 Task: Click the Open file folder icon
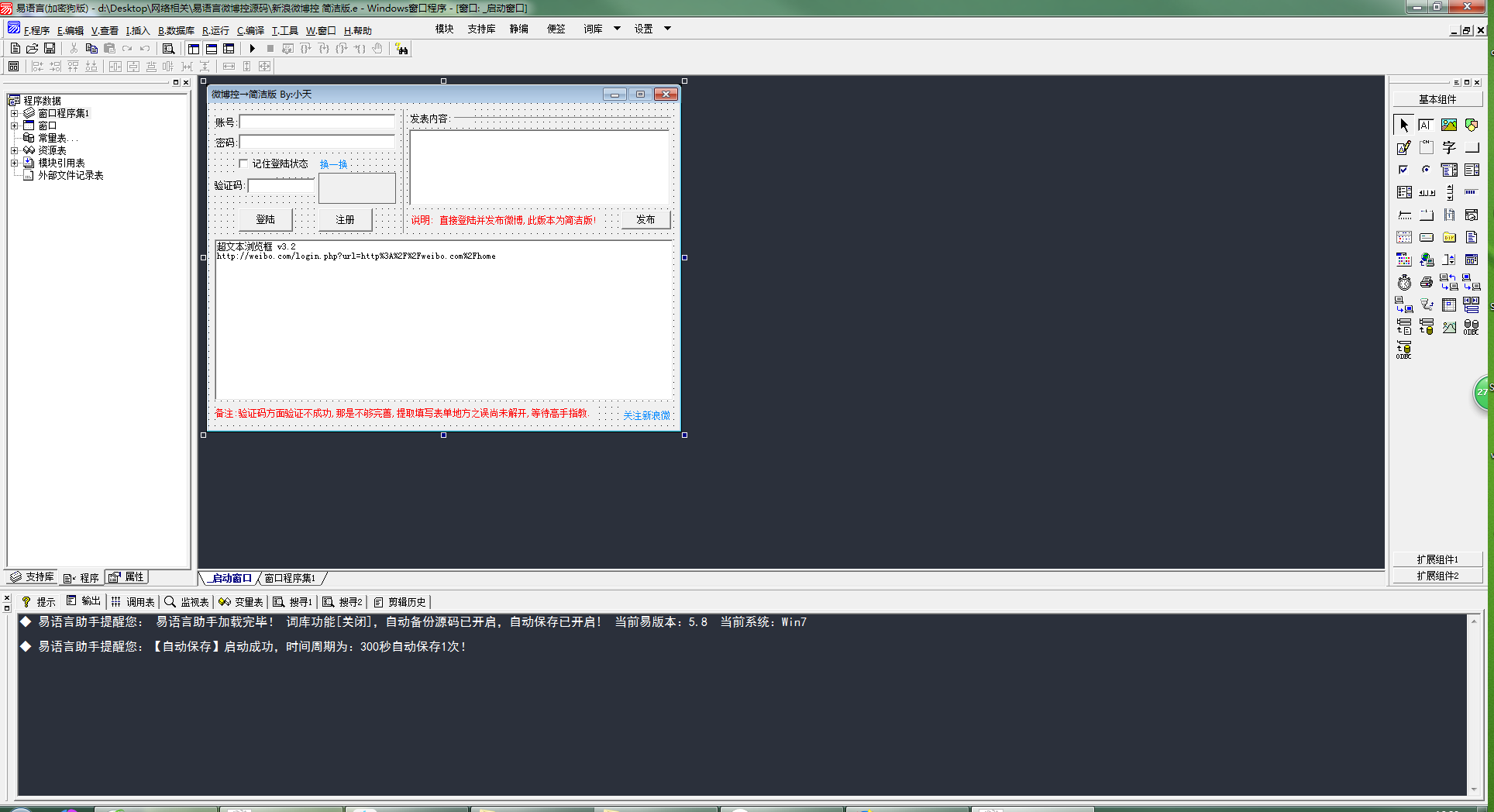tap(33, 48)
